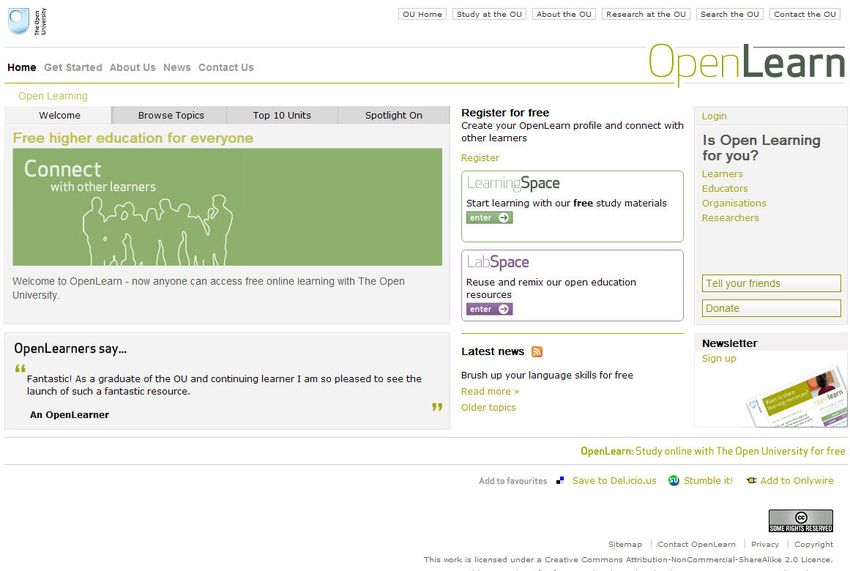
Task: Open the Educators link
Action: [x=725, y=189]
